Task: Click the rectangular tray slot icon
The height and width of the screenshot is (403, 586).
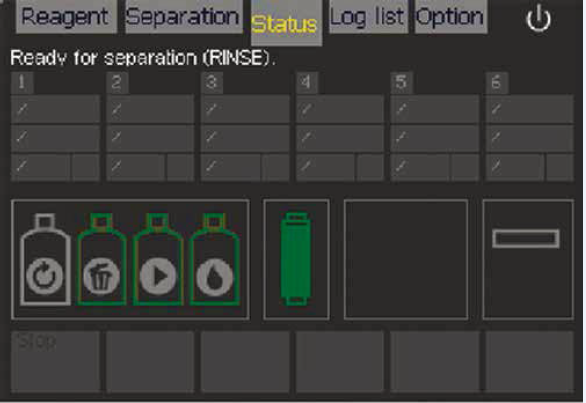Action: pyautogui.click(x=526, y=239)
